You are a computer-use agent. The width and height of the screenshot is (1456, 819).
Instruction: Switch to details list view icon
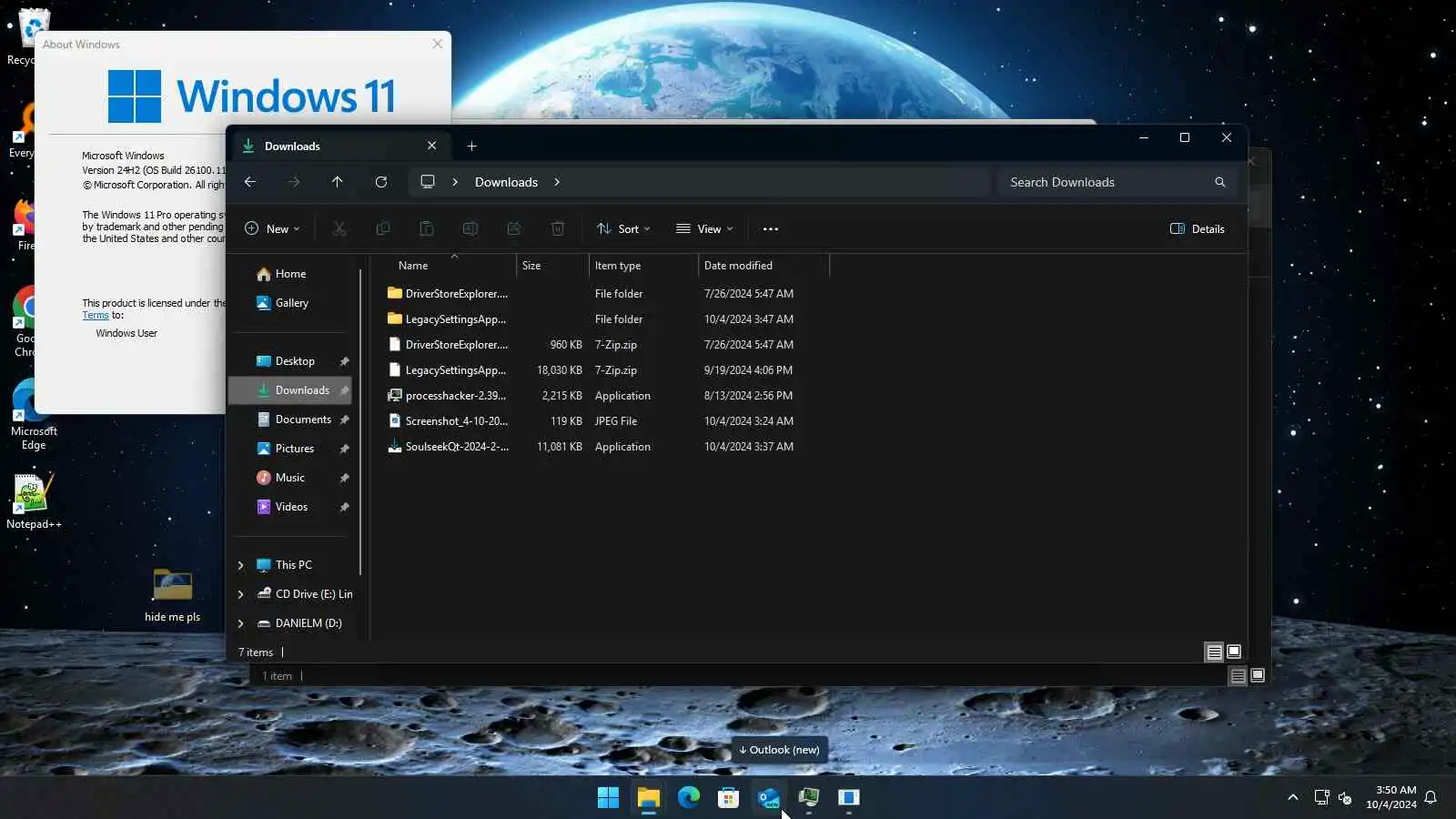(1215, 652)
